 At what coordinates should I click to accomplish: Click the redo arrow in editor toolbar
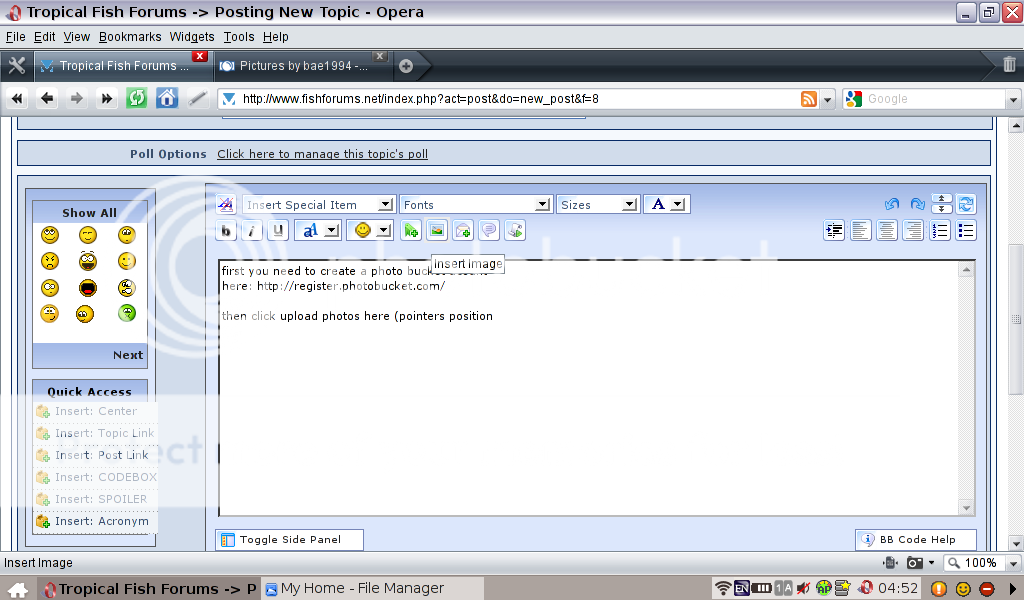pos(918,204)
